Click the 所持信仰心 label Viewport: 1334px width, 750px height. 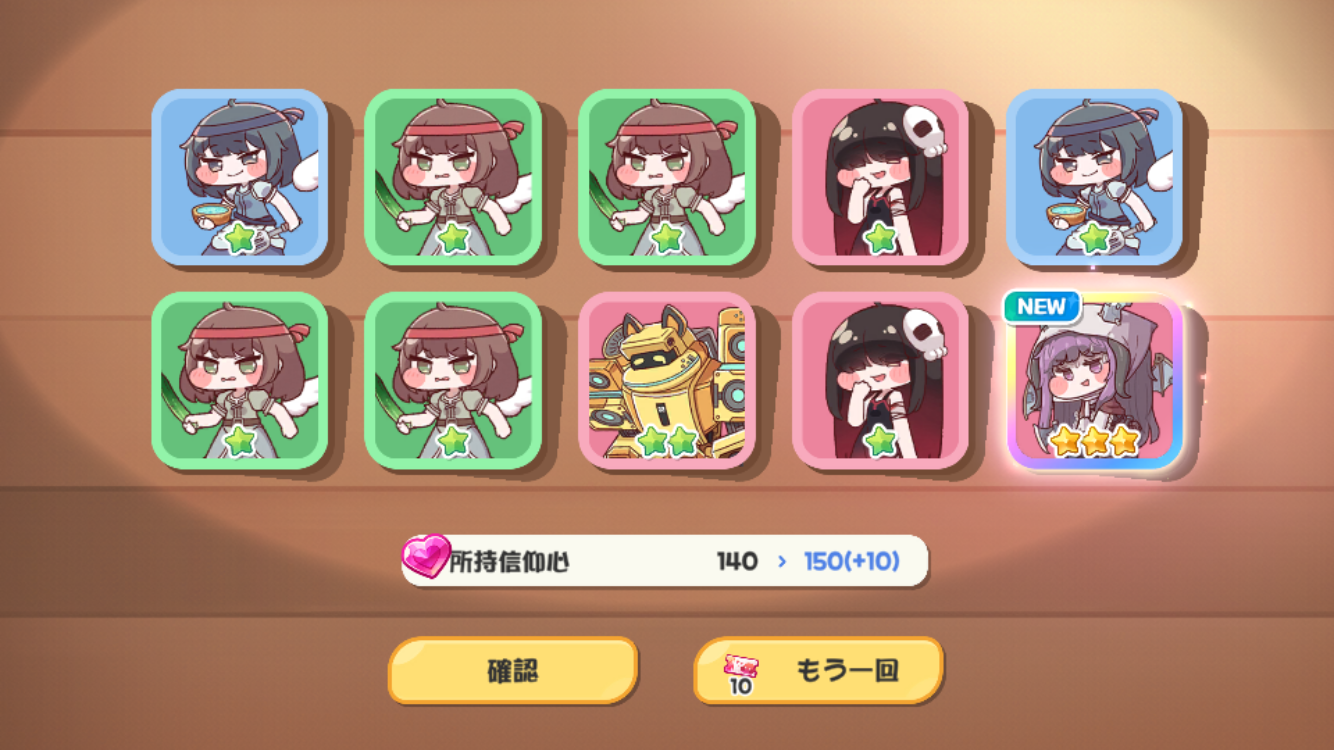[x=509, y=562]
